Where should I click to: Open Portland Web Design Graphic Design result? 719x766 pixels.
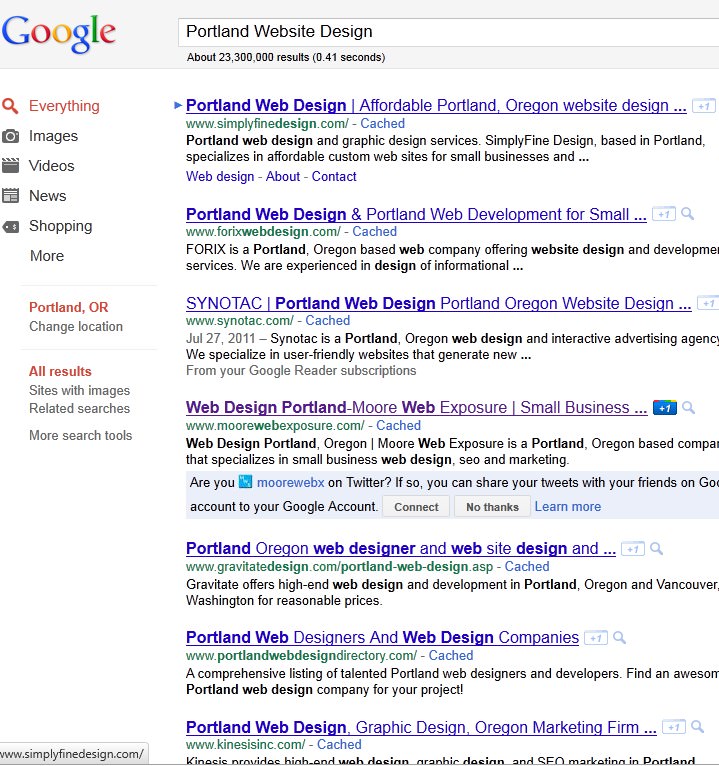pos(421,727)
